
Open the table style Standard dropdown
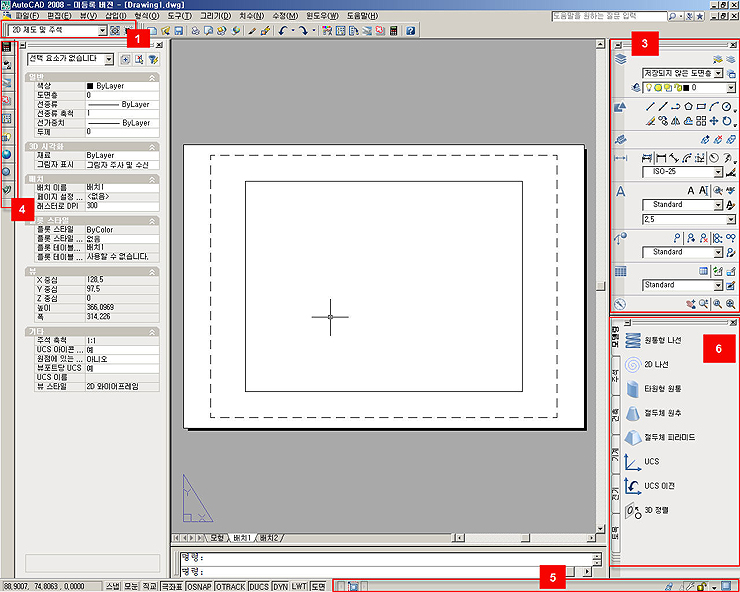coord(682,285)
